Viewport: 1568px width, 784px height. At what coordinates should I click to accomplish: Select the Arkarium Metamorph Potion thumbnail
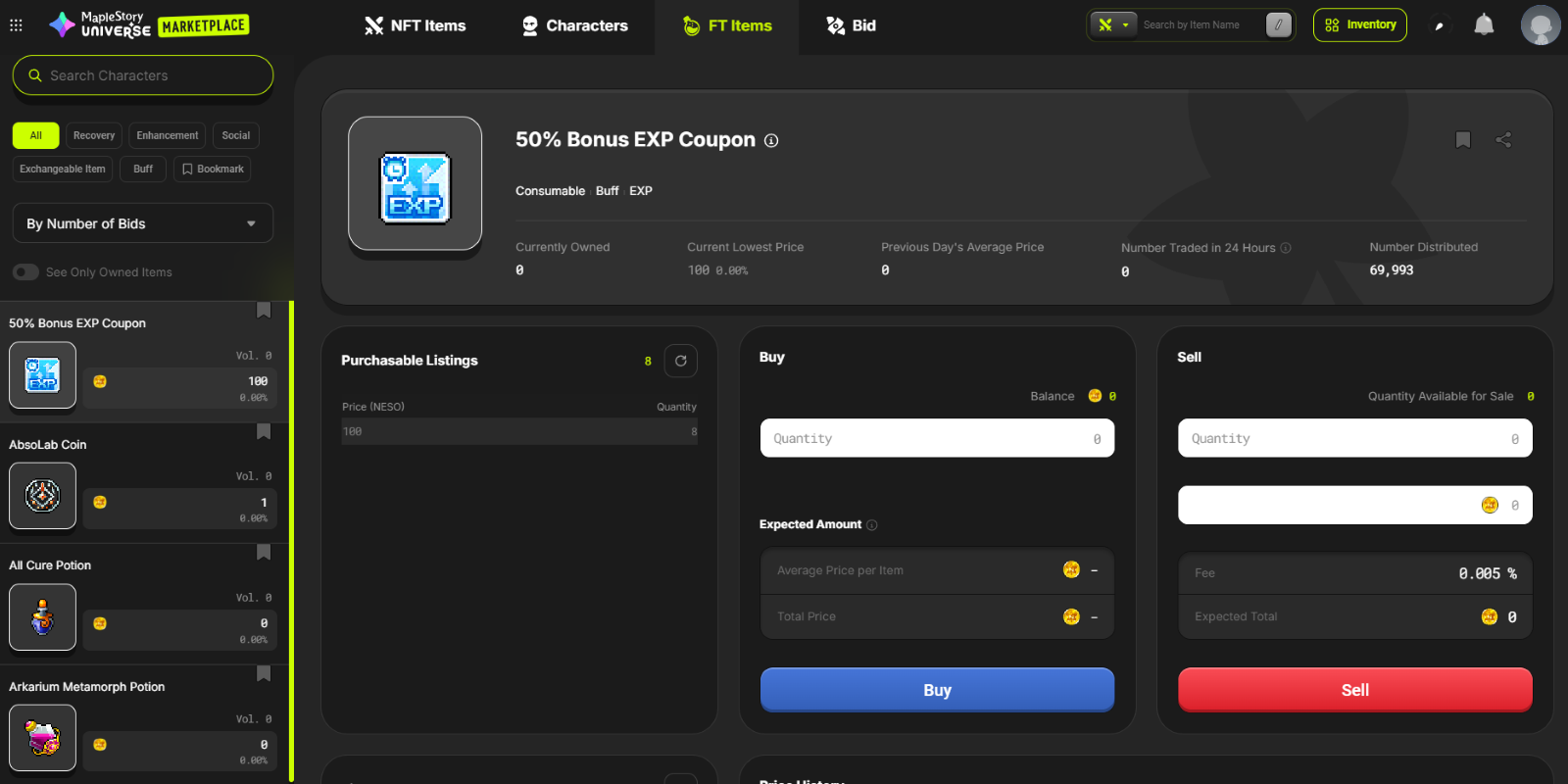click(43, 738)
